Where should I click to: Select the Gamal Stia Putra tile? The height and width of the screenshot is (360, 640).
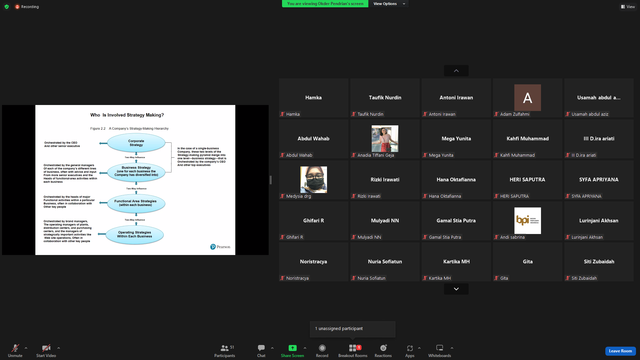[456, 221]
